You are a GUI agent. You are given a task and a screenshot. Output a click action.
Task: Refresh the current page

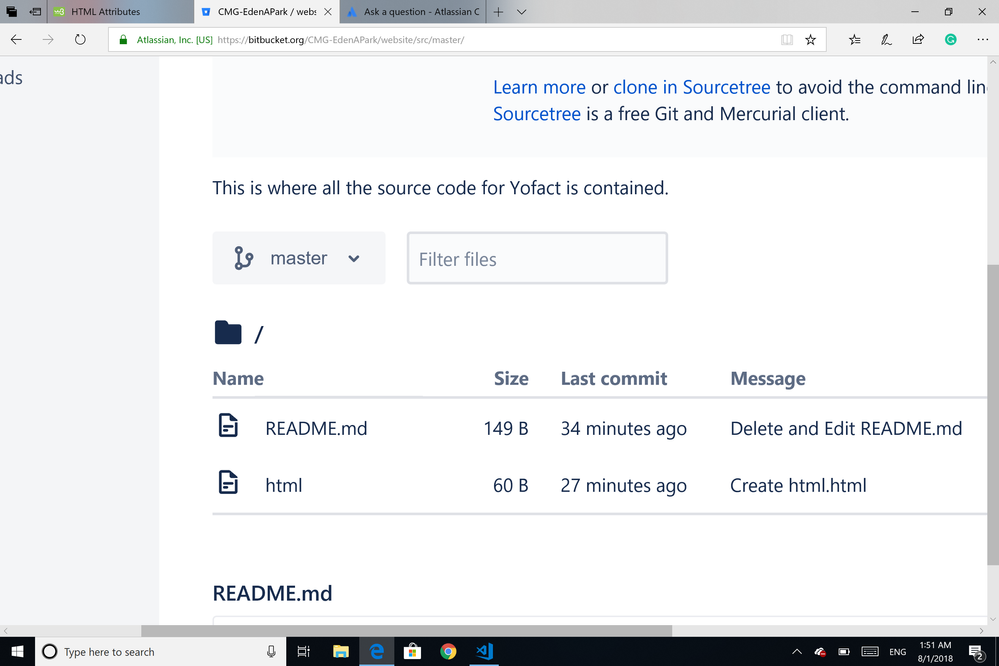click(80, 40)
